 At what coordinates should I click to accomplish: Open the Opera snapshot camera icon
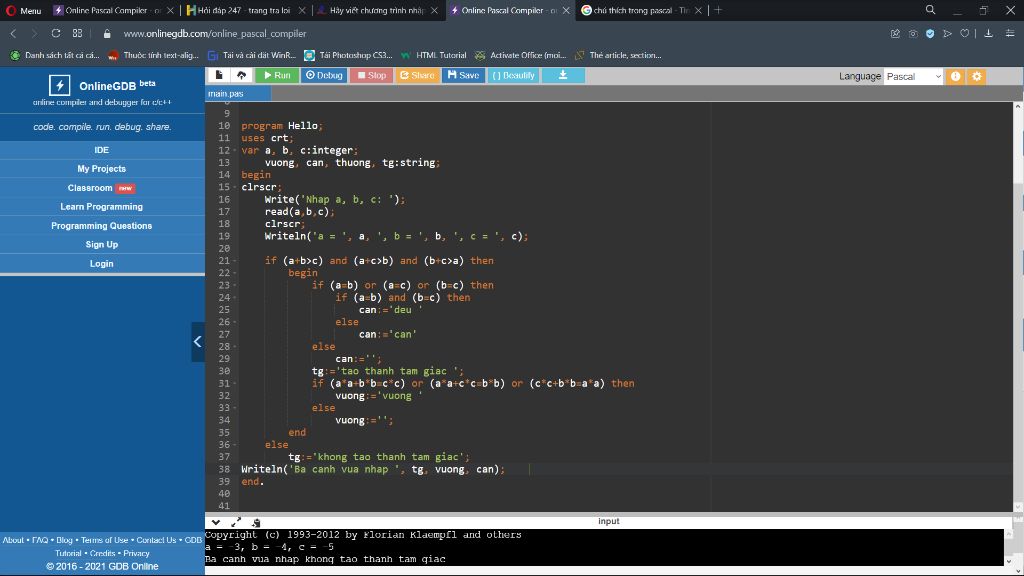pyautogui.click(x=913, y=33)
